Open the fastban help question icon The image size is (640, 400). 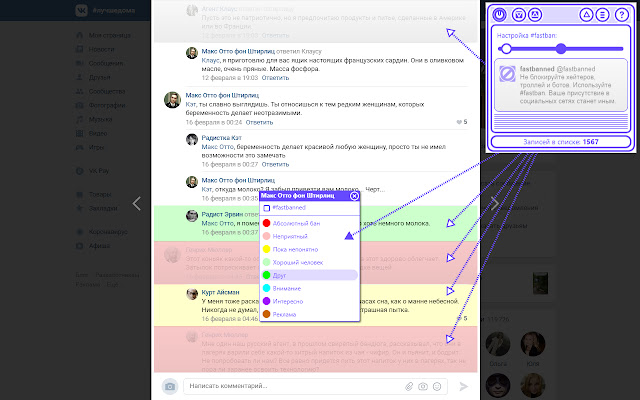(622, 14)
